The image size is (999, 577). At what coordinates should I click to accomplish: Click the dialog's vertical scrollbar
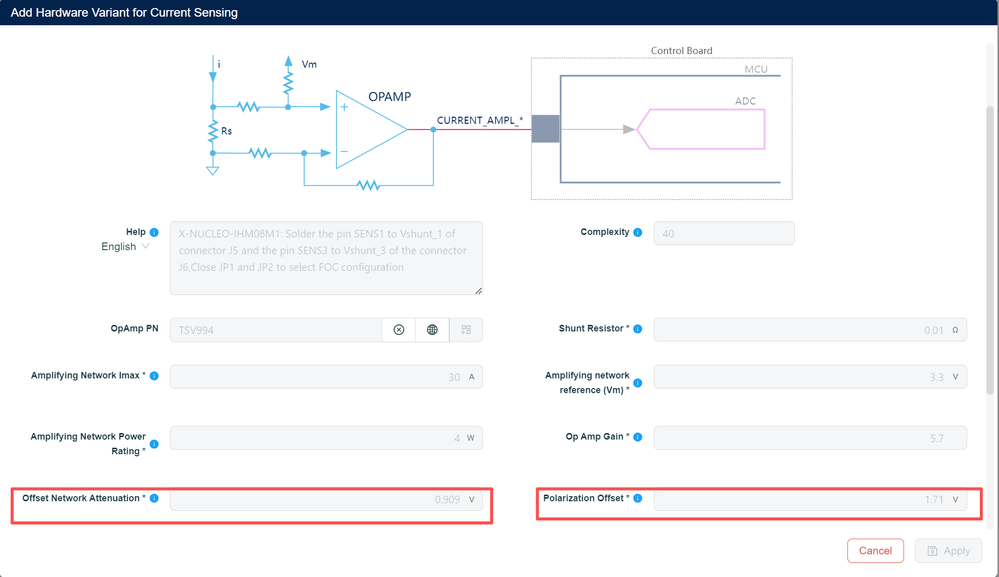[991, 250]
